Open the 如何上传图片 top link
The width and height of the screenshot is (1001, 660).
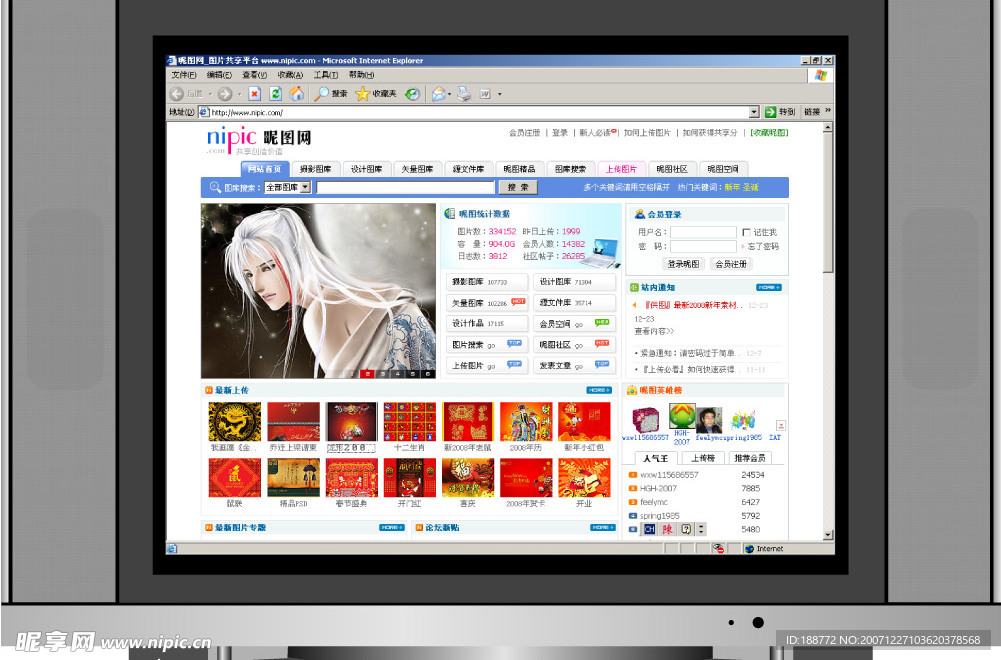tap(647, 133)
